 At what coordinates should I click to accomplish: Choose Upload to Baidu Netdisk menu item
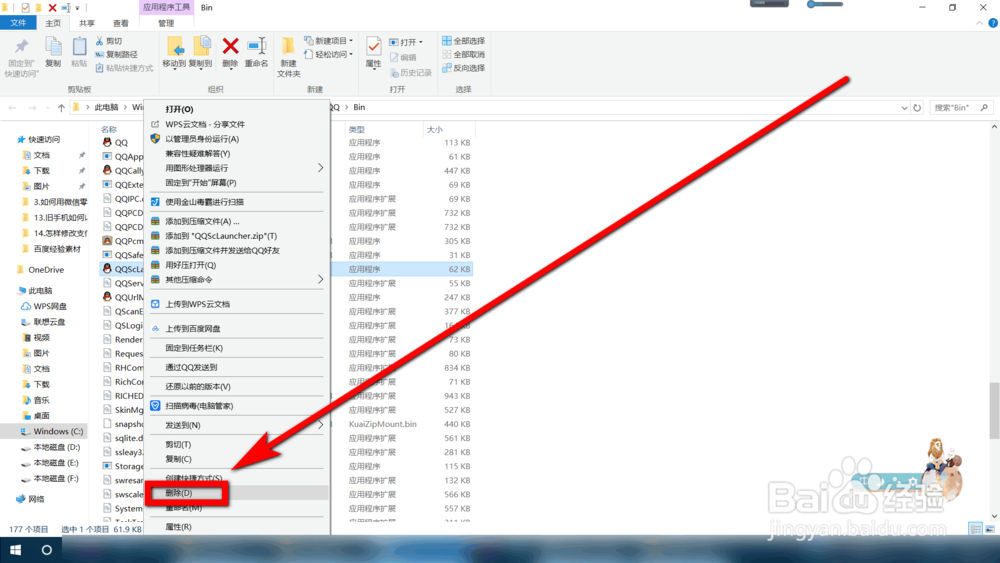pos(237,328)
